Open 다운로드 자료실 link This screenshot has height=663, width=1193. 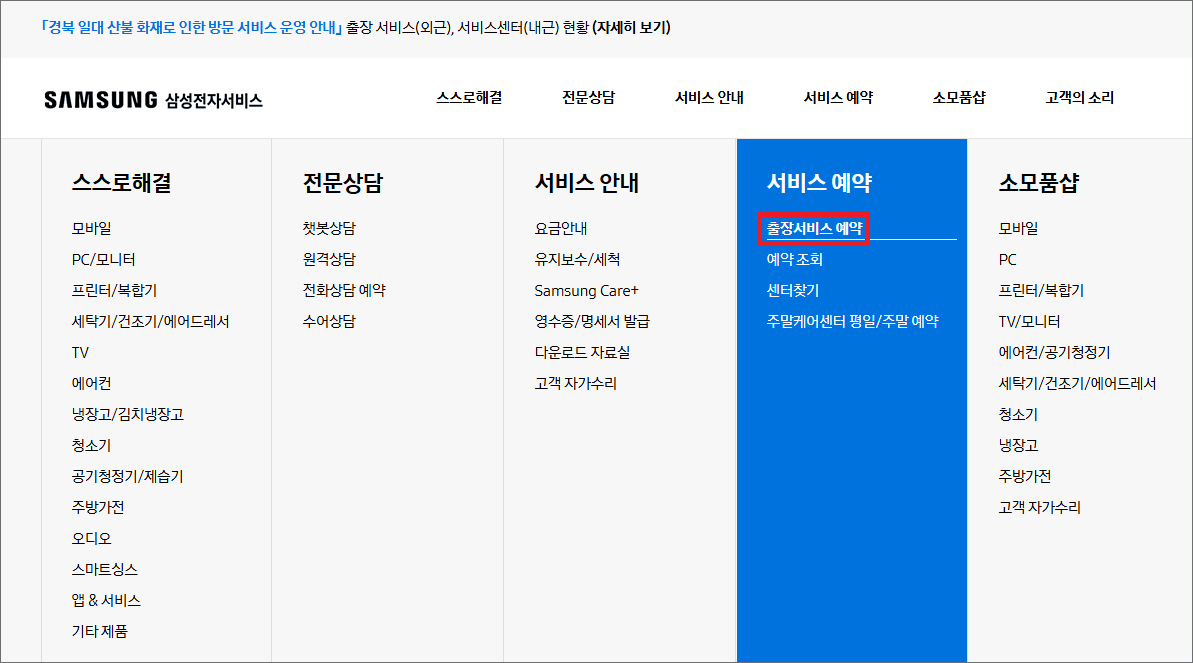point(582,352)
